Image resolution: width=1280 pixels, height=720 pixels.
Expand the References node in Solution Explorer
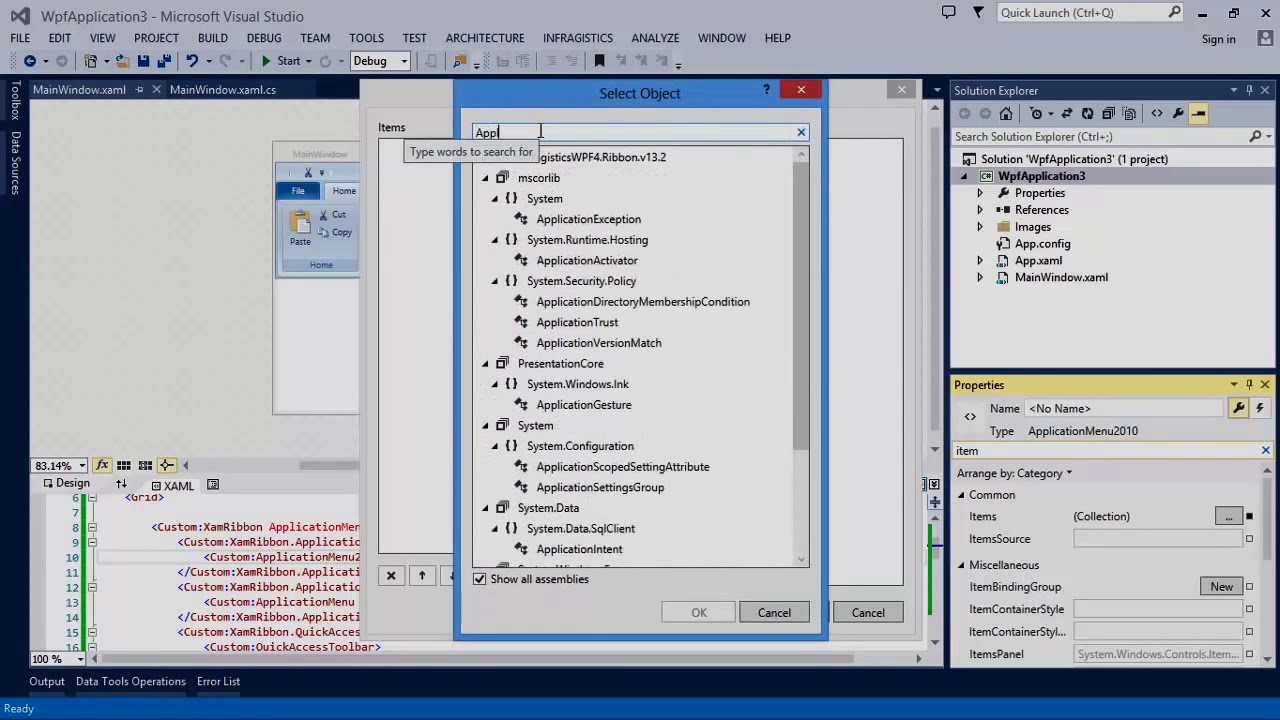[980, 210]
